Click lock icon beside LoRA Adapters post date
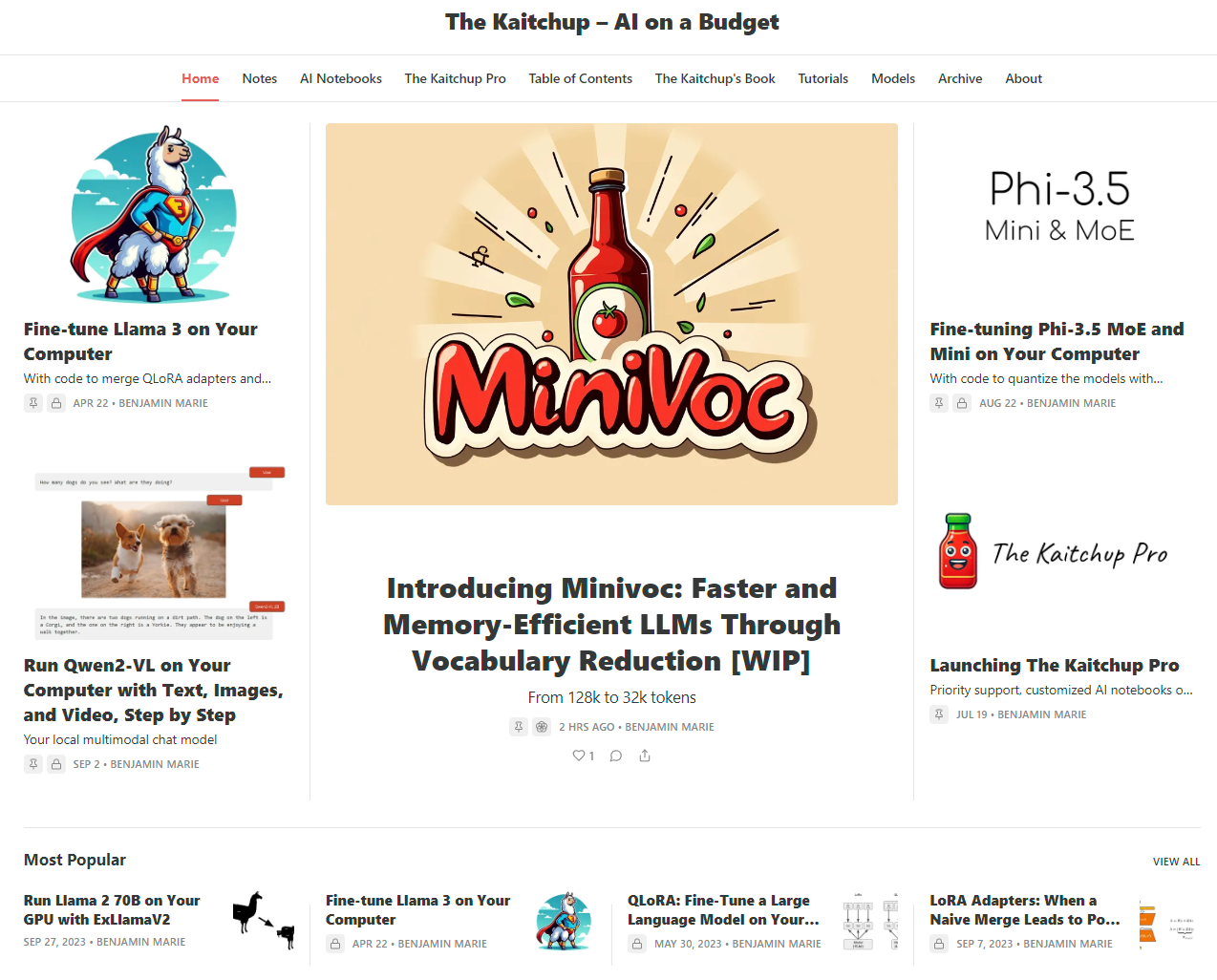Viewport: 1217px width, 980px height. point(939,944)
